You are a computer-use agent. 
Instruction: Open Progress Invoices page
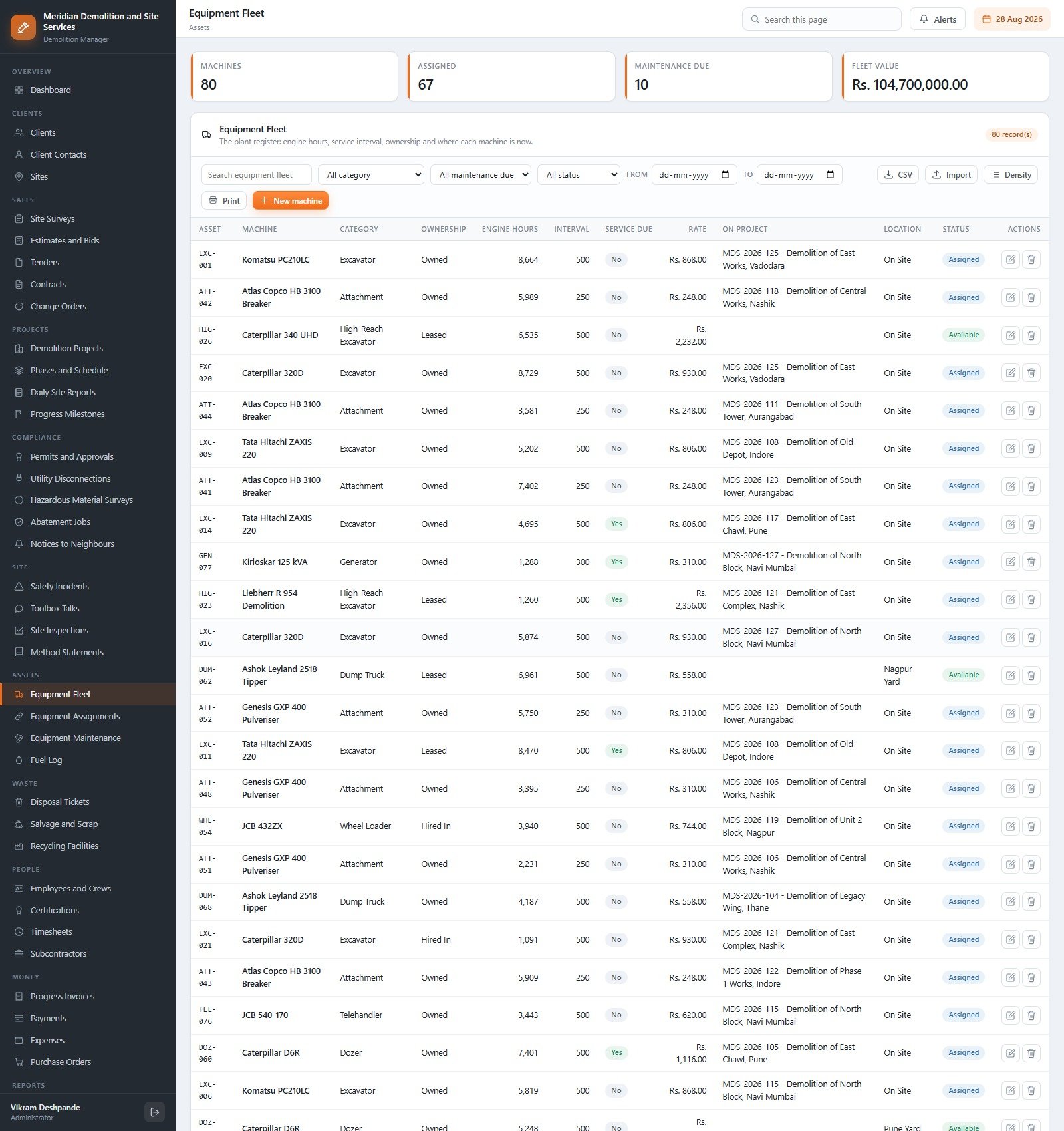coord(88,997)
